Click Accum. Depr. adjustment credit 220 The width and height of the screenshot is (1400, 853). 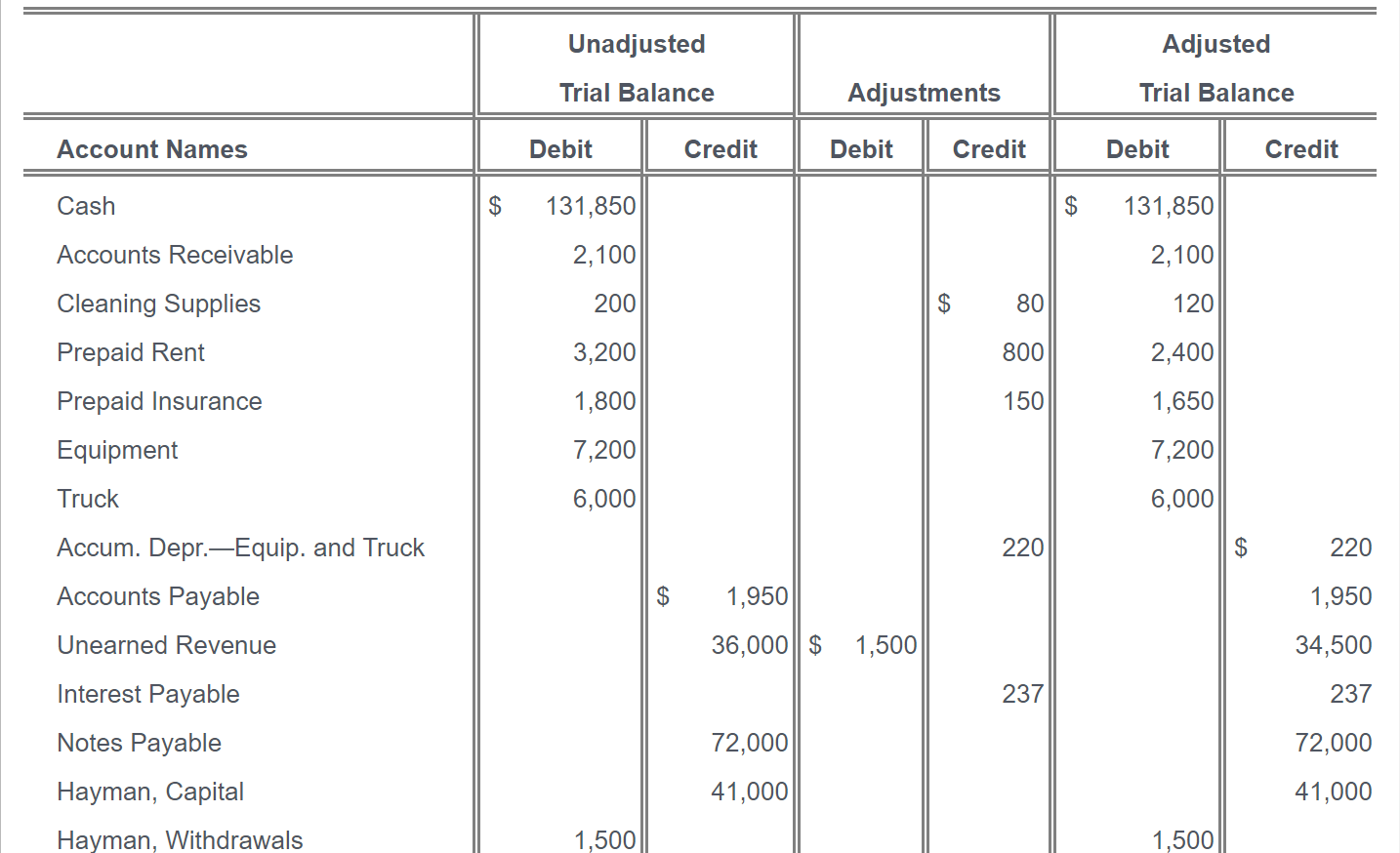coord(1022,548)
